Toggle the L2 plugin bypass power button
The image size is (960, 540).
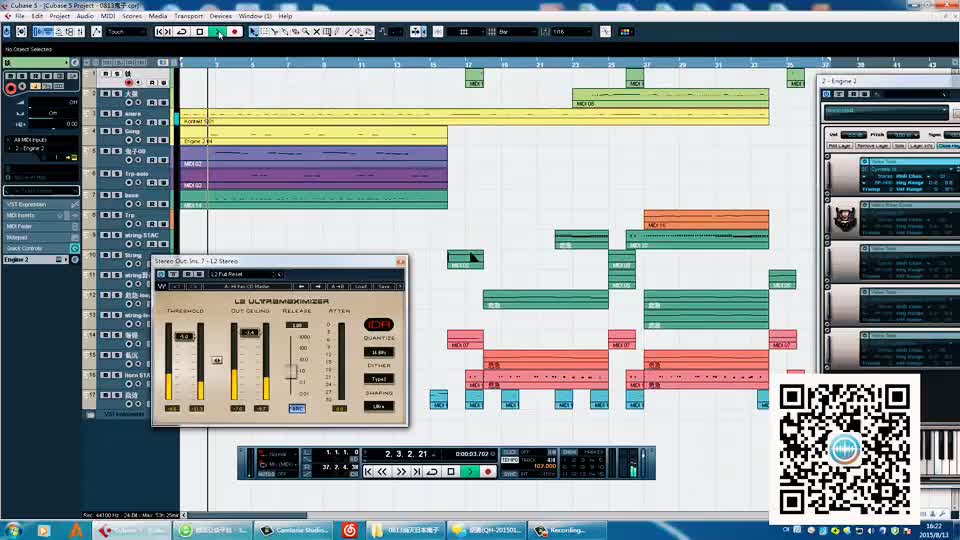[x=161, y=274]
